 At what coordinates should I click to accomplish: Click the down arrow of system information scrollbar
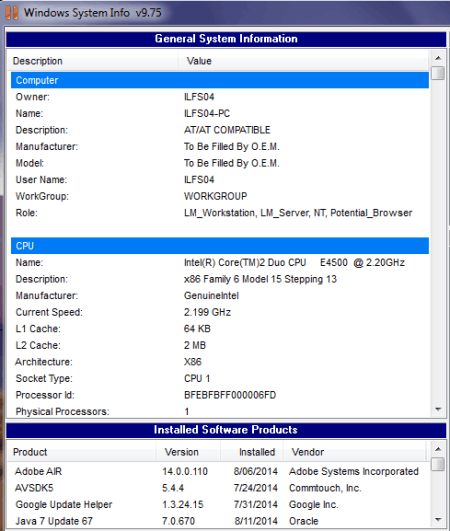click(438, 409)
